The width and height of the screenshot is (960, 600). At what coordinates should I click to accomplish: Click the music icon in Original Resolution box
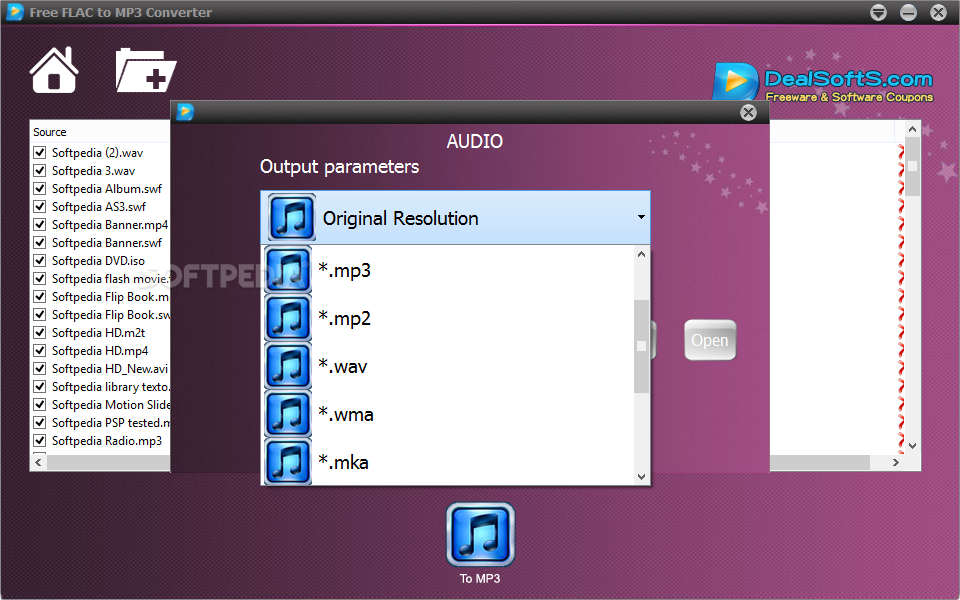pyautogui.click(x=291, y=217)
